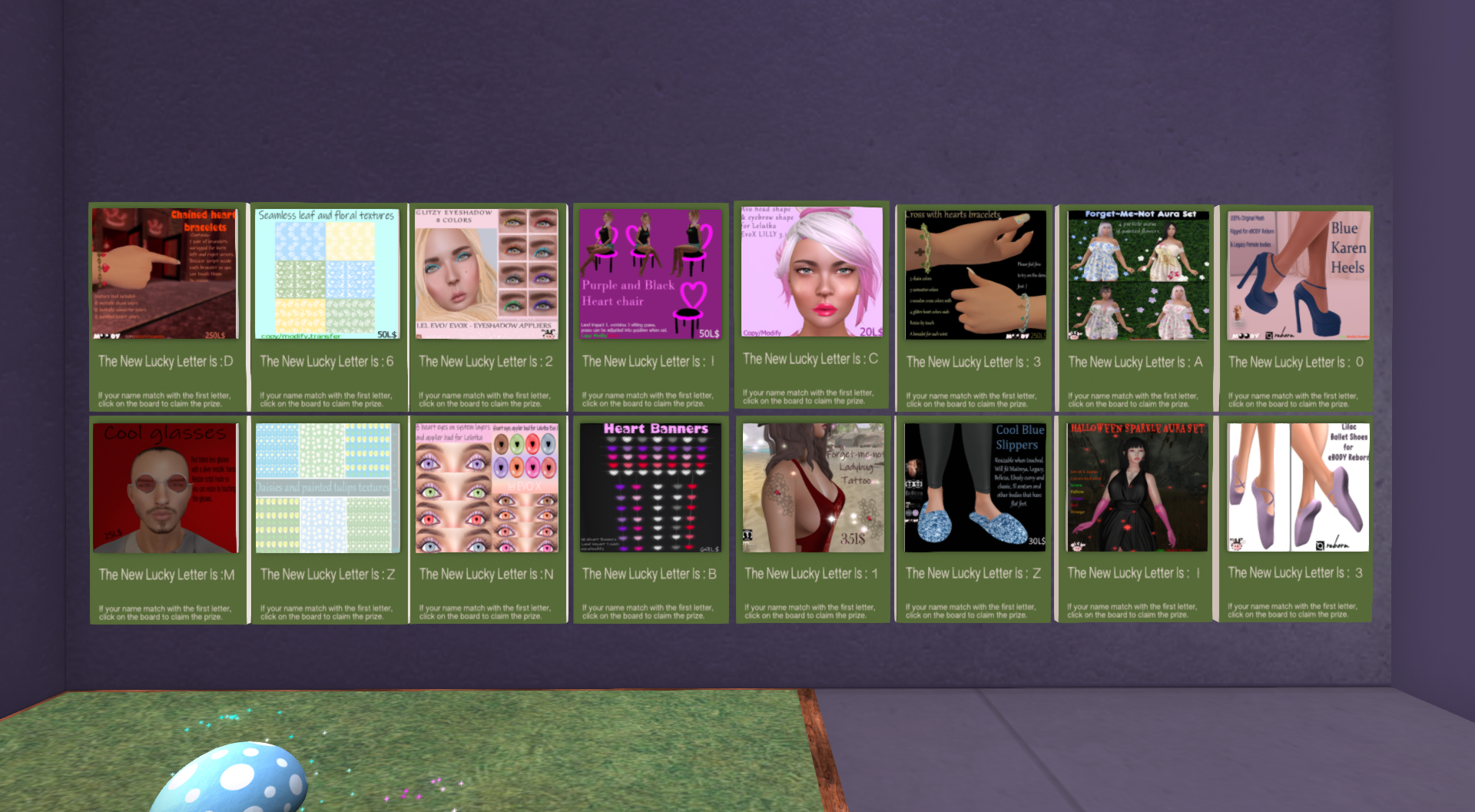This screenshot has width=1475, height=812.
Task: Click the Cross with hearts bracelets image
Action: 975,274
